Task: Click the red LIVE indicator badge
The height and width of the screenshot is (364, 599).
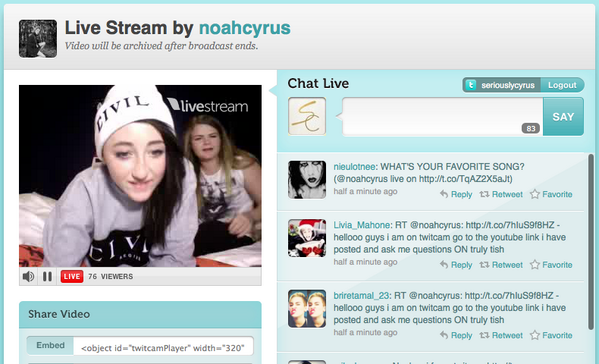Action: pos(72,276)
